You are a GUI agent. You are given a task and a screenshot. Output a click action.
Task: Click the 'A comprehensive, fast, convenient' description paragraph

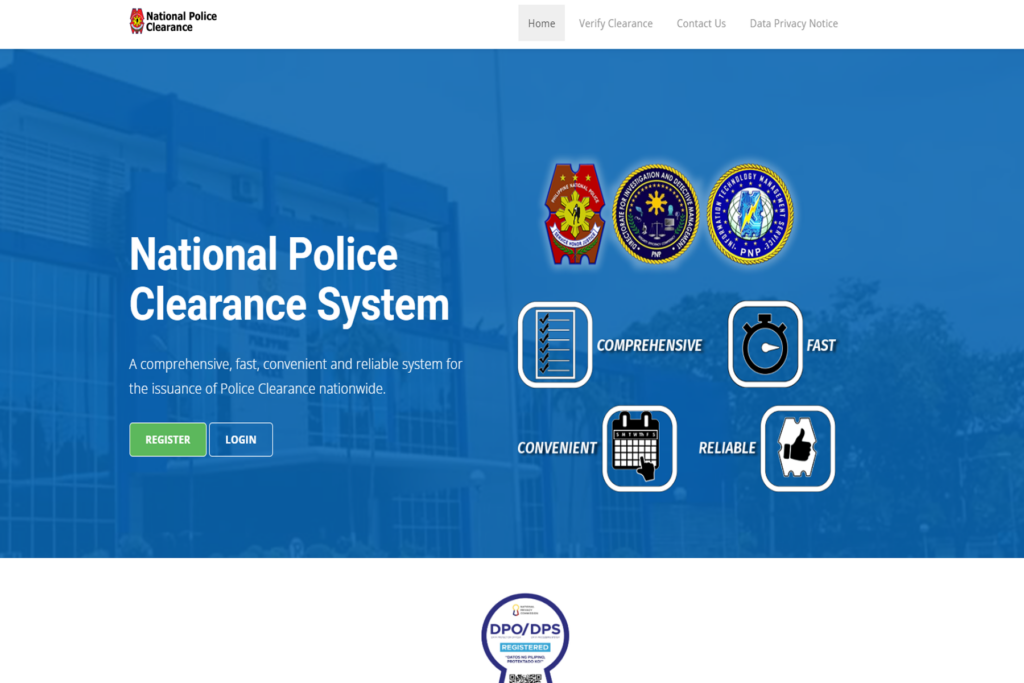coord(296,376)
